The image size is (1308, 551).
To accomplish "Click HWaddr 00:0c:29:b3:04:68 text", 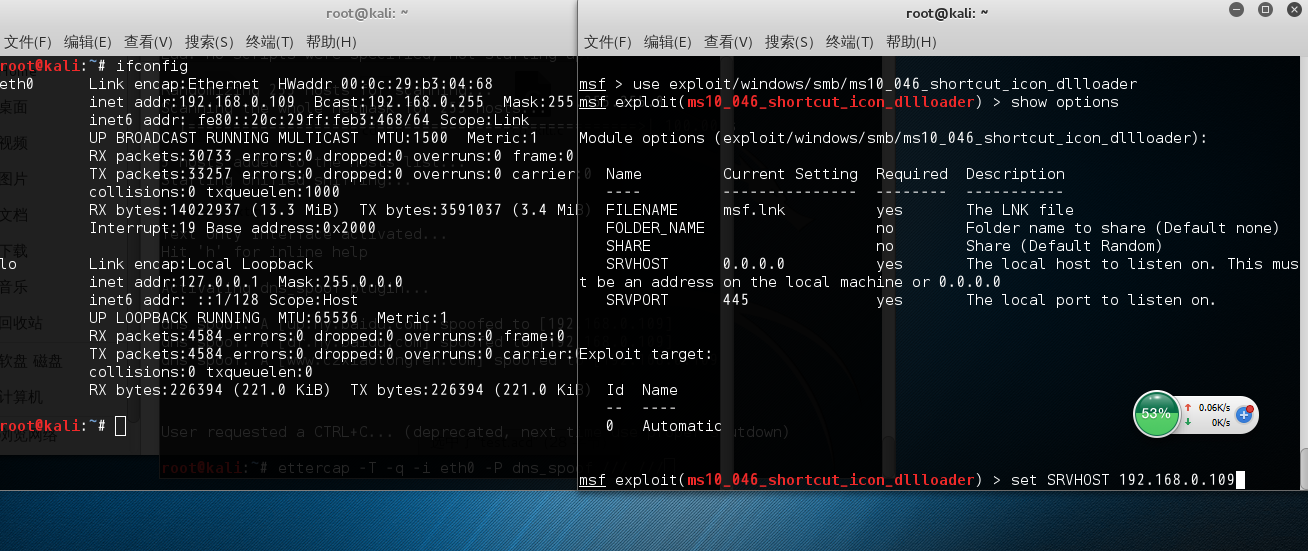I will click(x=386, y=84).
